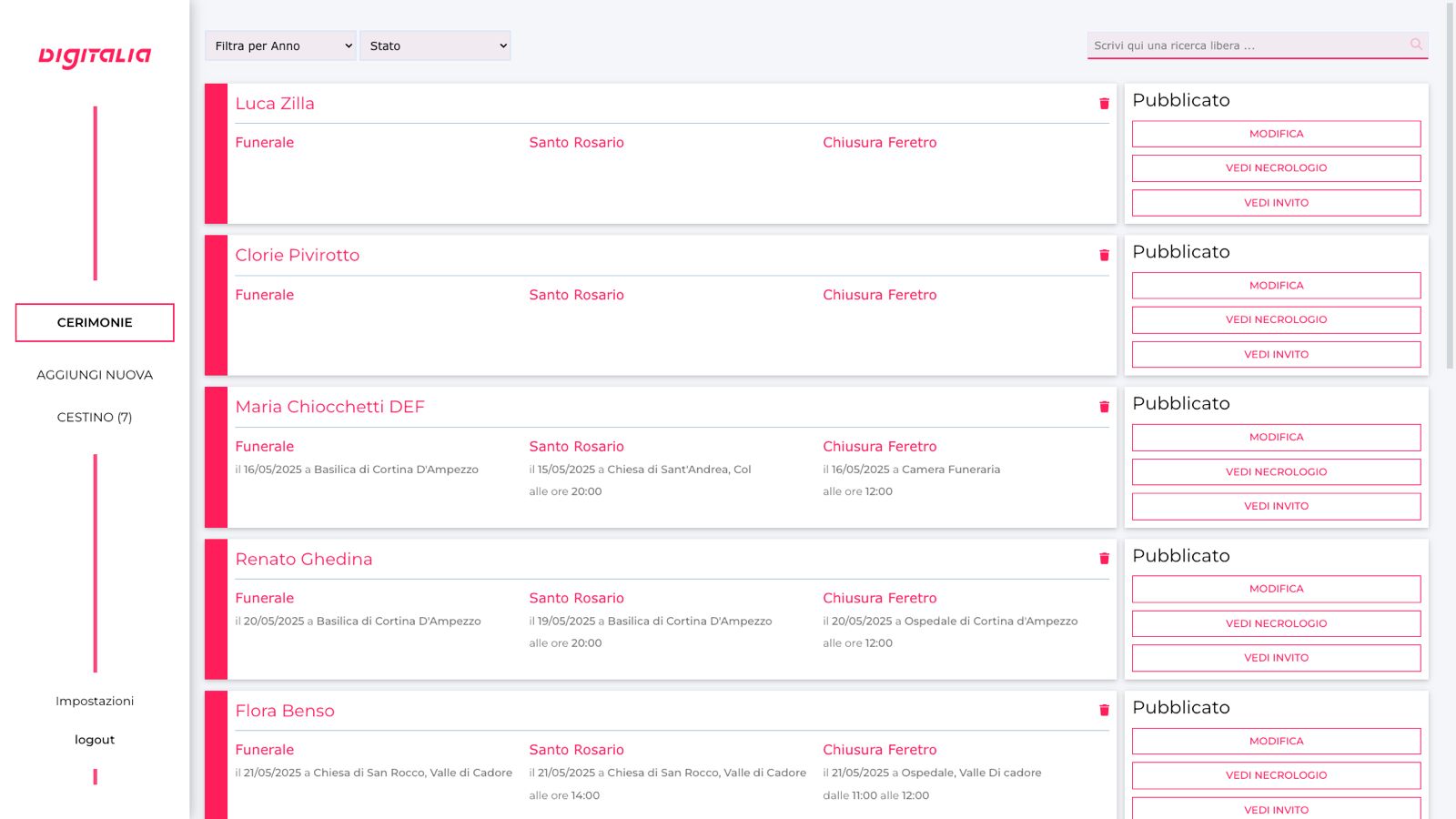This screenshot has width=1456, height=819.
Task: Remove Maria Chiocchetti DEF using trash icon
Action: coord(1104,407)
